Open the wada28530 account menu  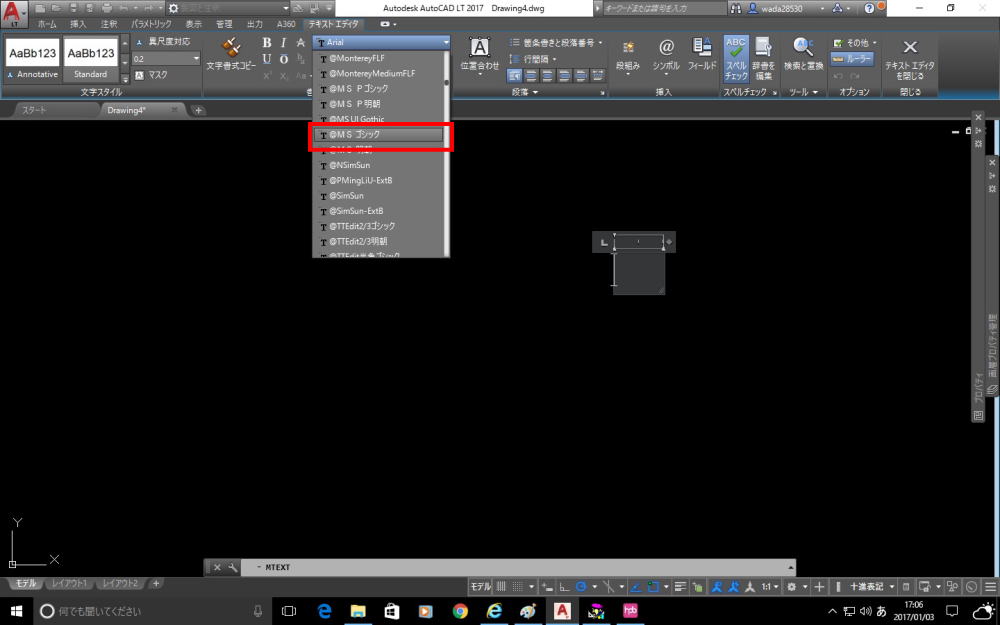click(x=786, y=8)
